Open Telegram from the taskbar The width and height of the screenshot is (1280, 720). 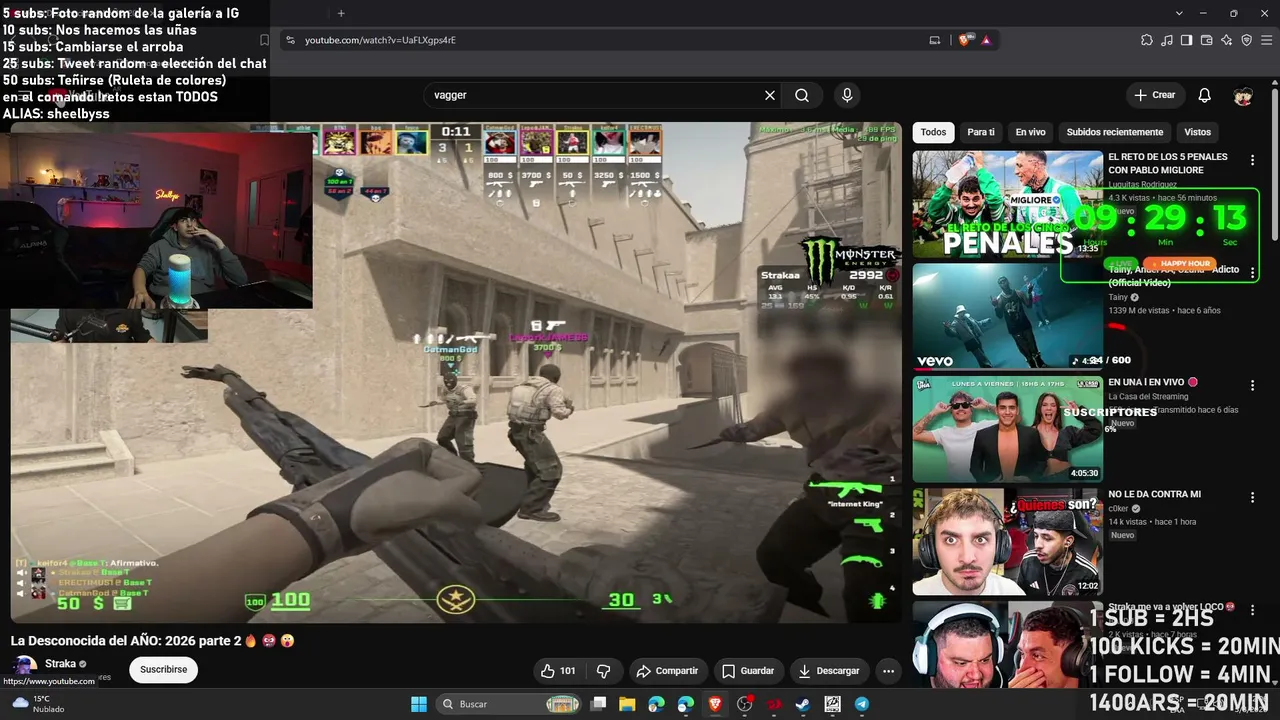point(862,704)
